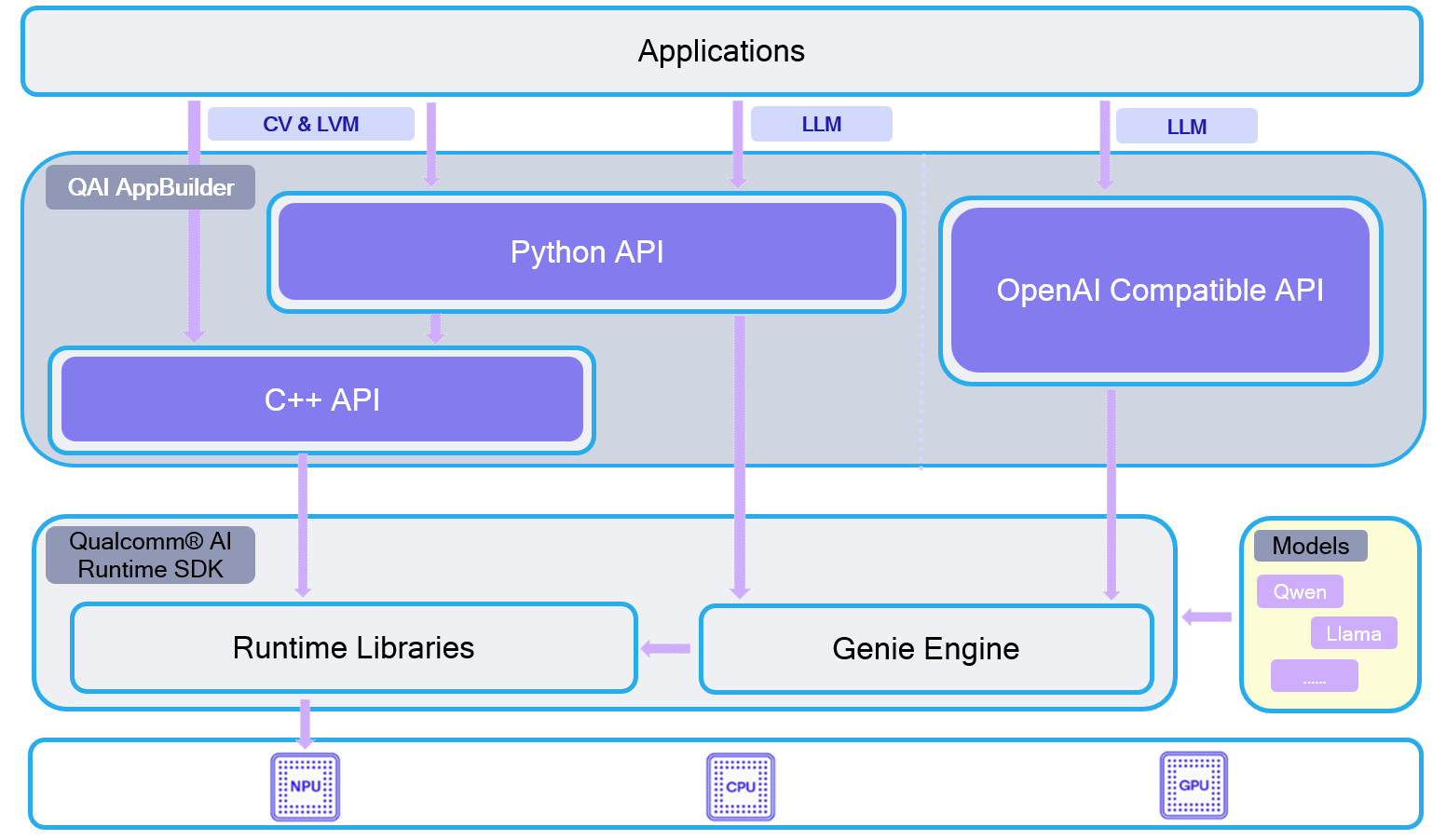The width and height of the screenshot is (1446, 840).
Task: Expand the Applications container
Action: (x=720, y=51)
